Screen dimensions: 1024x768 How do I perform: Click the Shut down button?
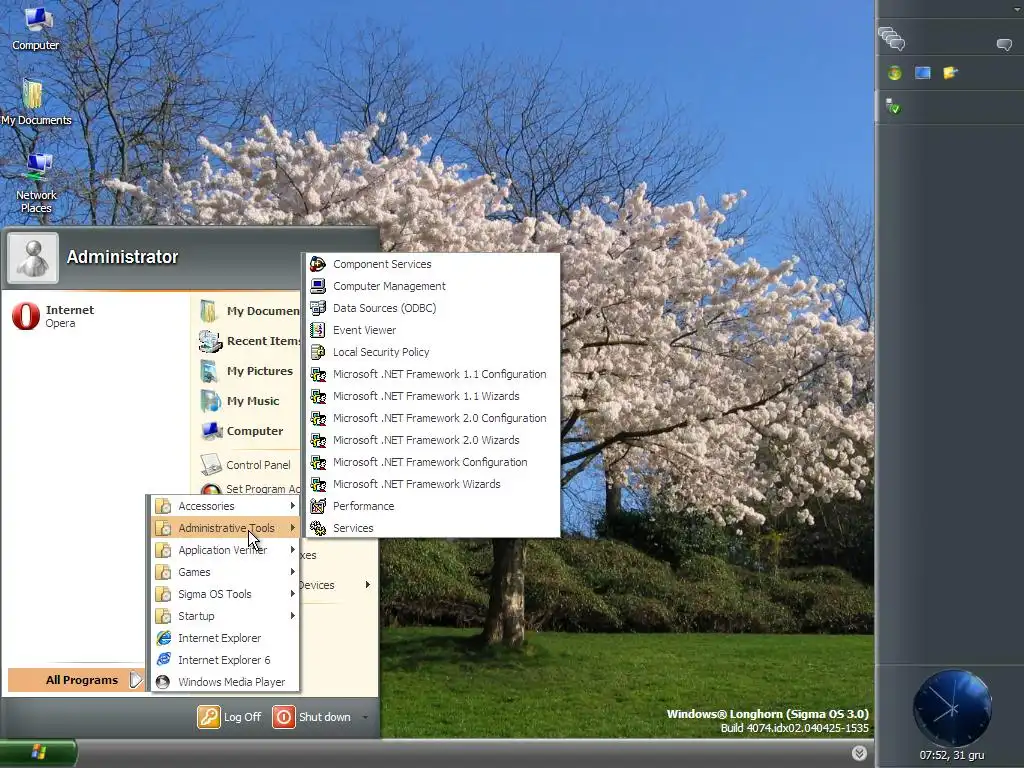pos(312,717)
